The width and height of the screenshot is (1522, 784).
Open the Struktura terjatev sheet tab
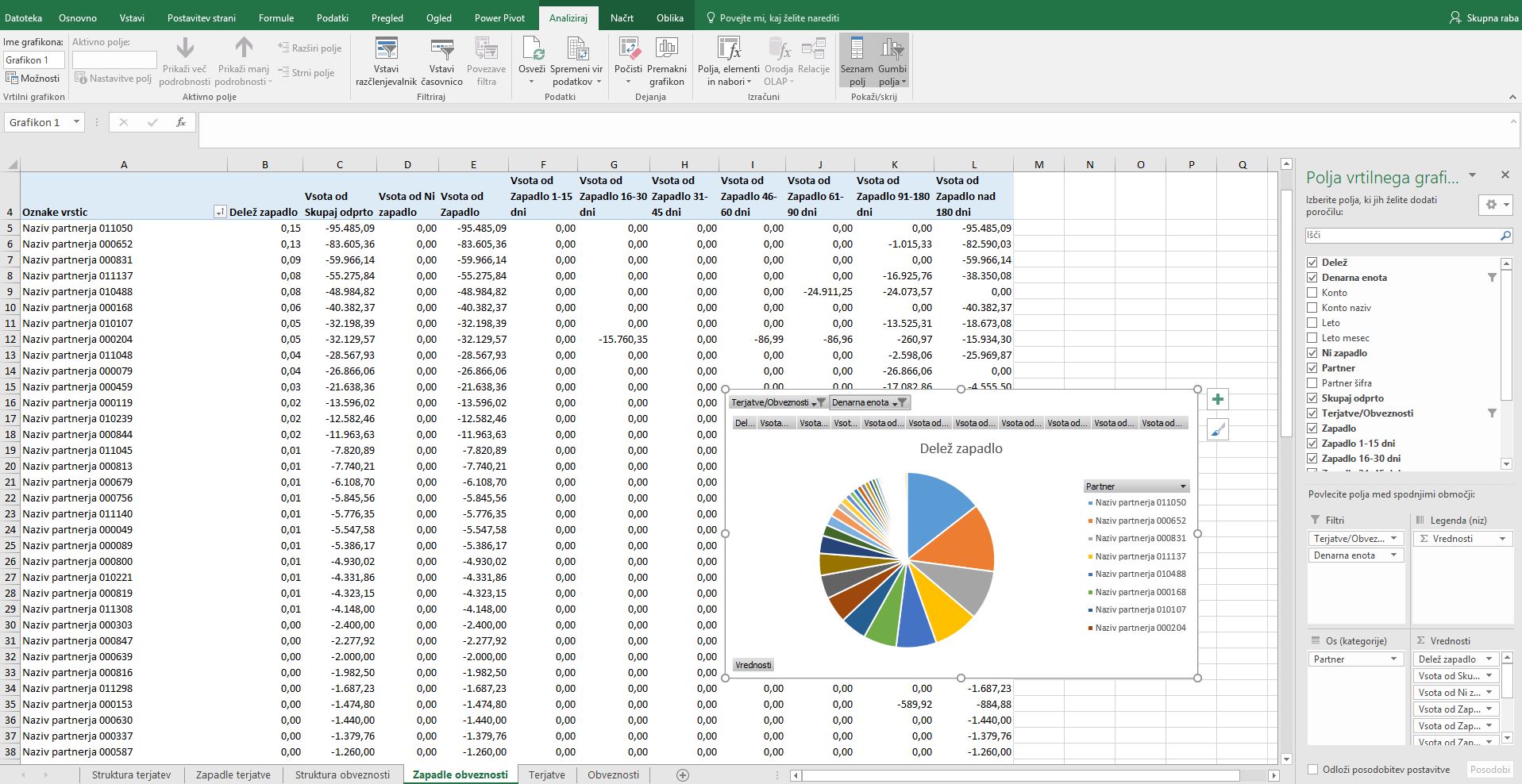(x=131, y=774)
